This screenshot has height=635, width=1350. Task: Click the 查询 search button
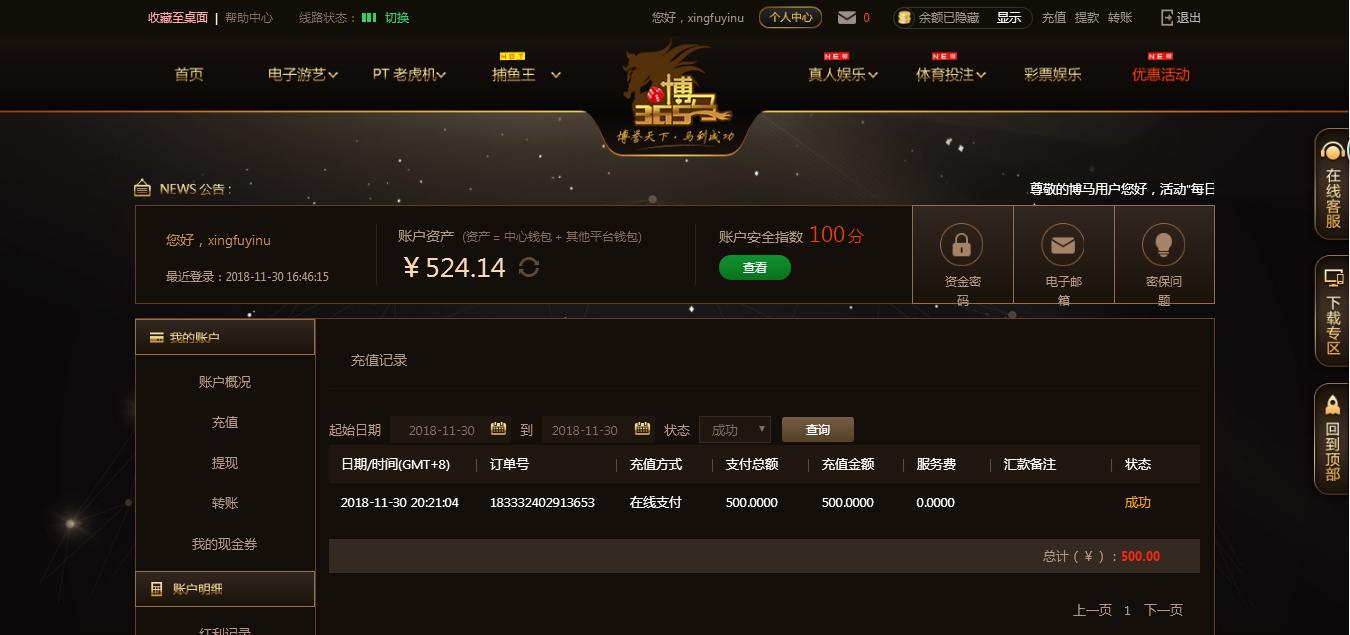click(x=818, y=429)
